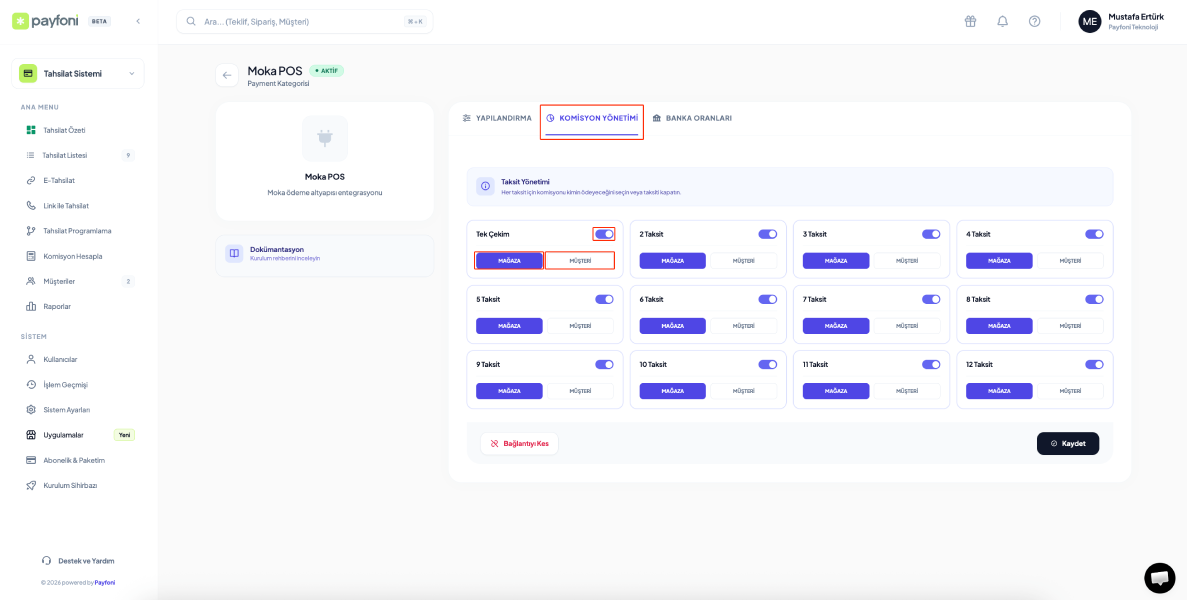1187x600 pixels.
Task: Disable the 6 Taksit toggle
Action: tap(767, 299)
